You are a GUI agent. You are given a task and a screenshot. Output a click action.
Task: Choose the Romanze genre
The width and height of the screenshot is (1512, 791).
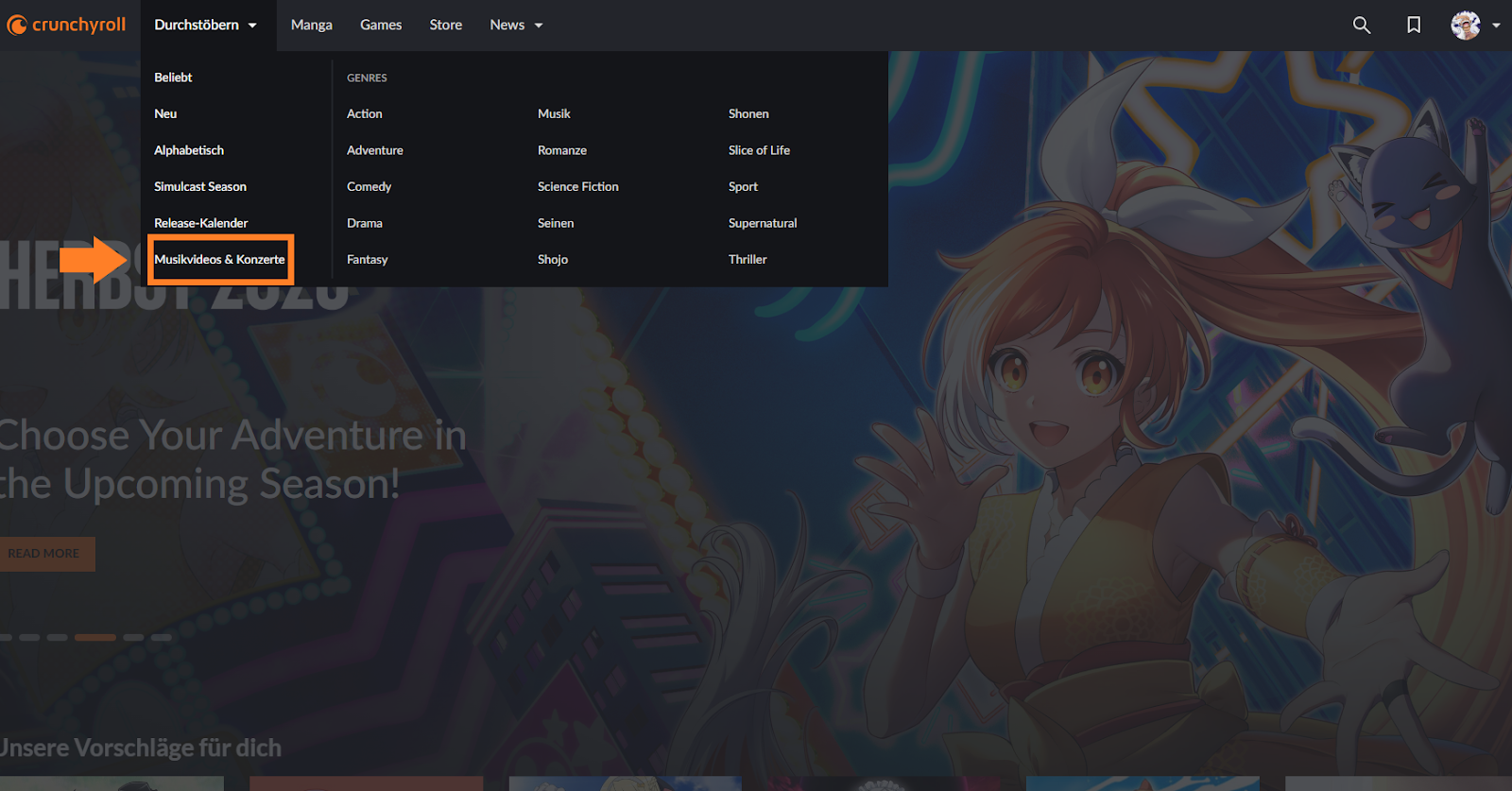562,150
